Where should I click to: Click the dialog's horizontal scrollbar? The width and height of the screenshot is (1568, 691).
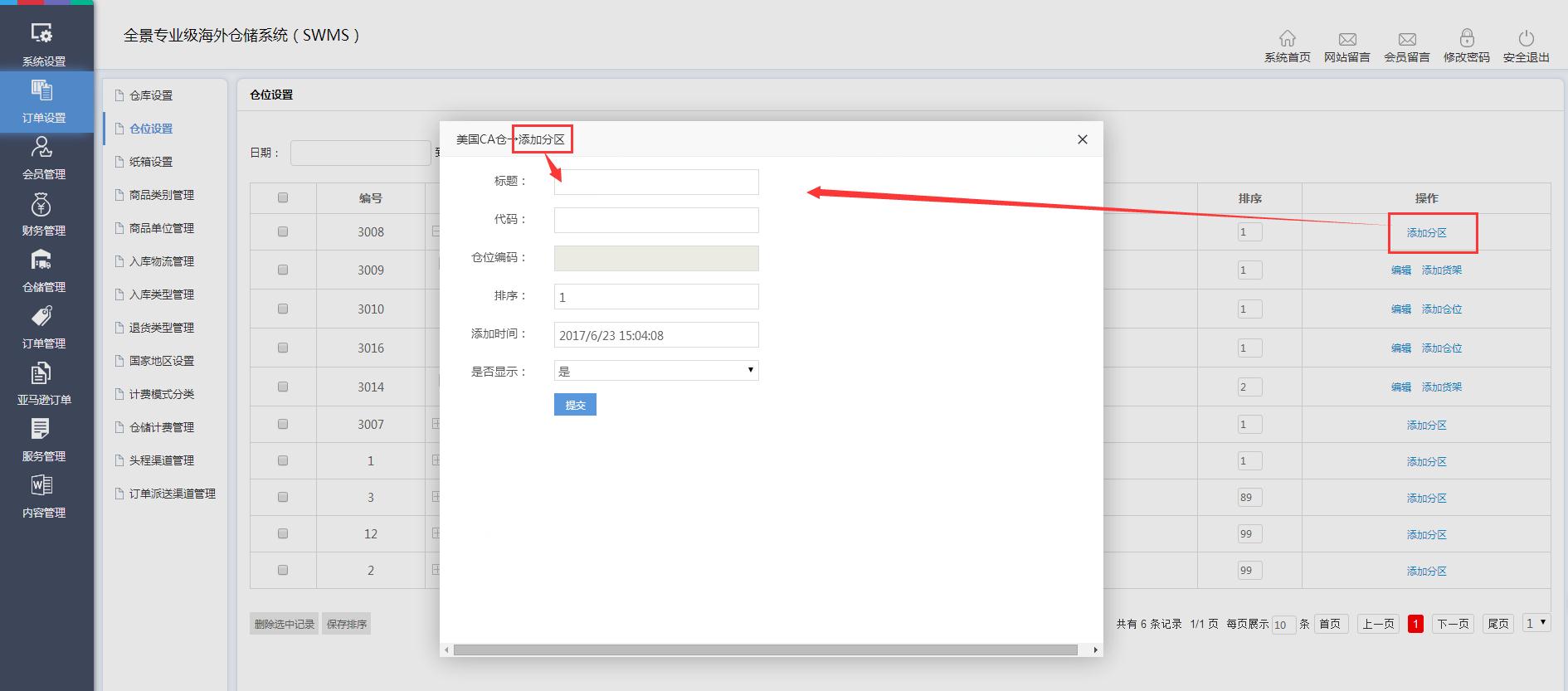(765, 650)
